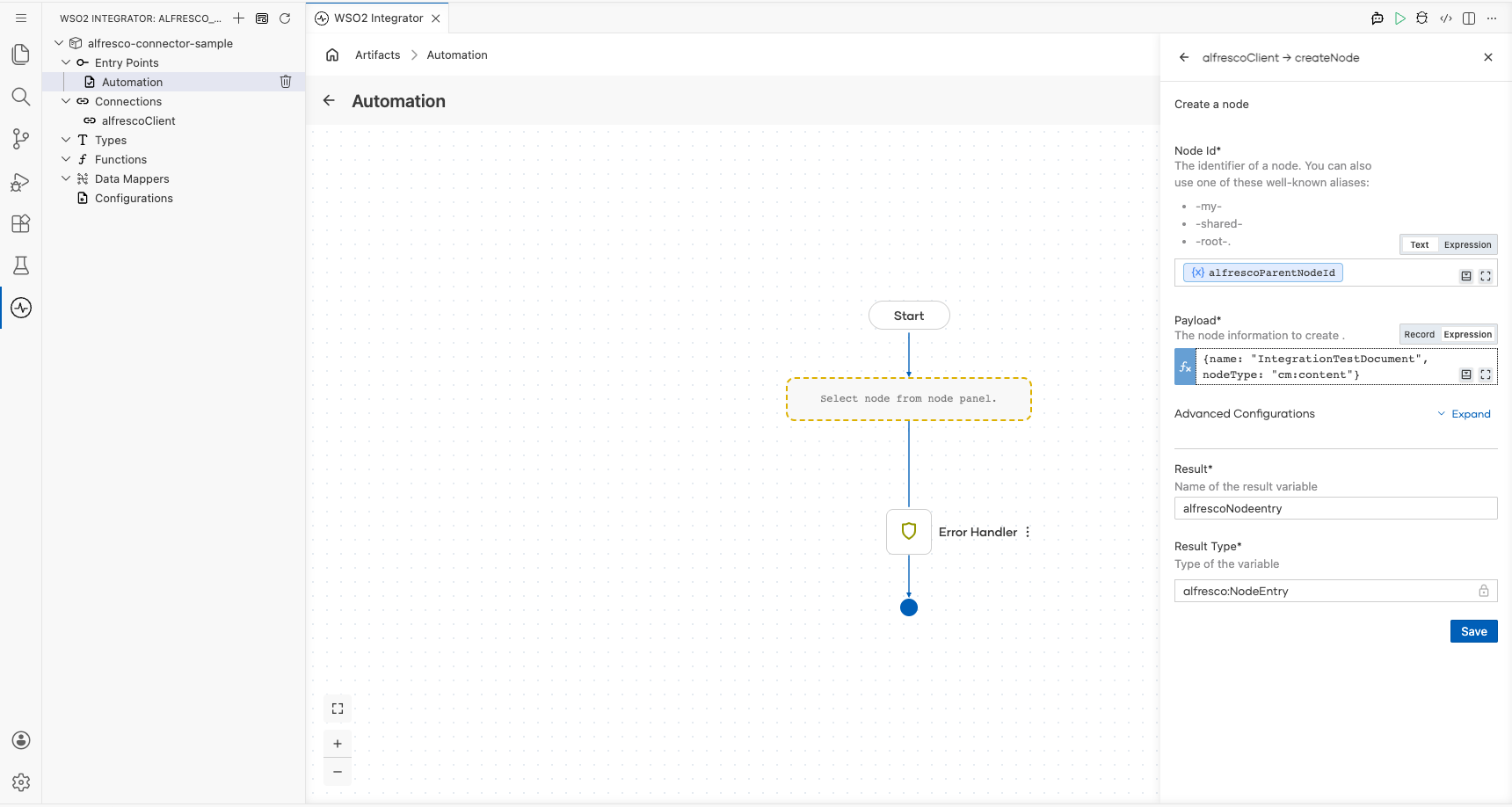The height and width of the screenshot is (807, 1512).
Task: Collapse the alfresco-connector-sample project tree
Action: point(59,43)
